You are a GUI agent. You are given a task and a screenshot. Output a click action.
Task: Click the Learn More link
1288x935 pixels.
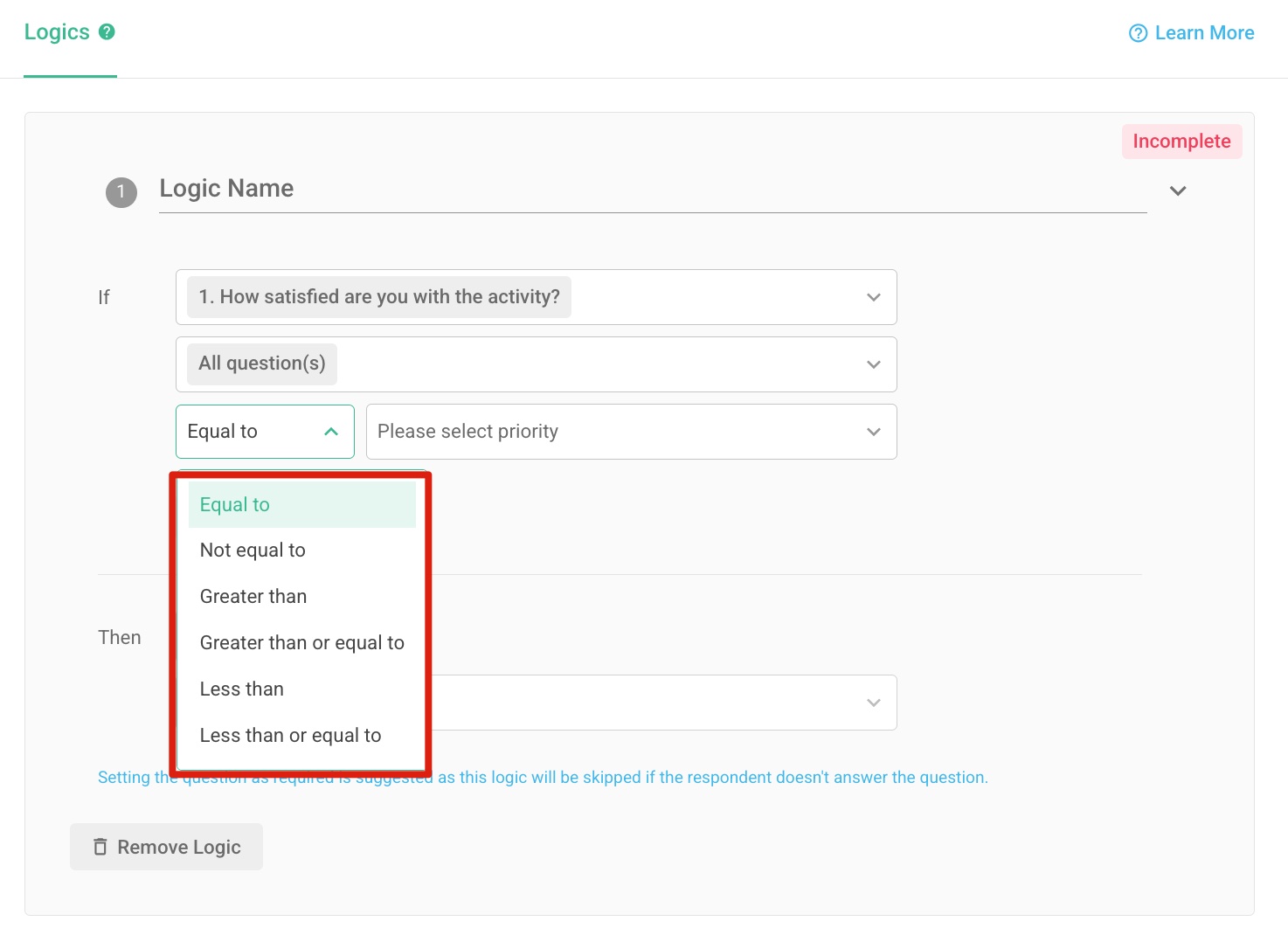pos(1205,32)
